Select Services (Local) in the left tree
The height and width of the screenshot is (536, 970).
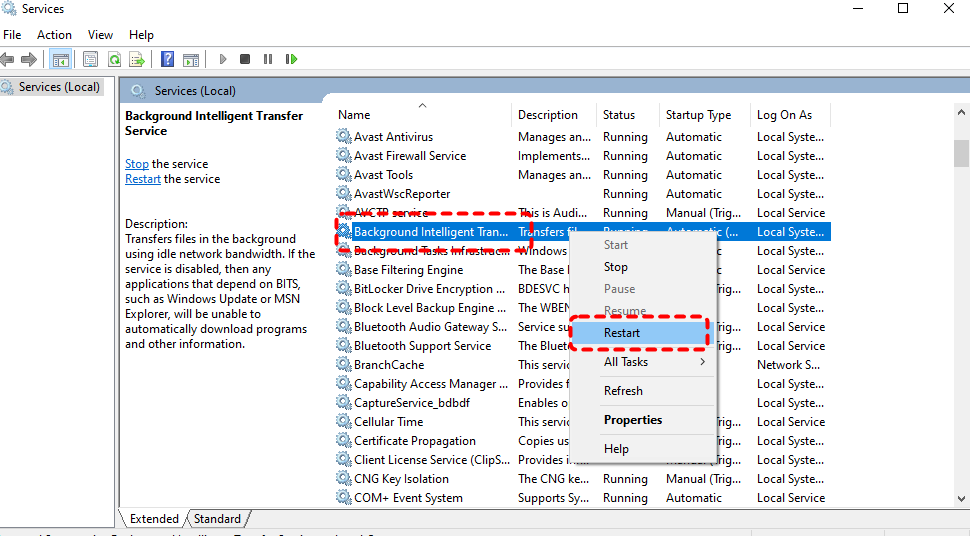(x=59, y=87)
